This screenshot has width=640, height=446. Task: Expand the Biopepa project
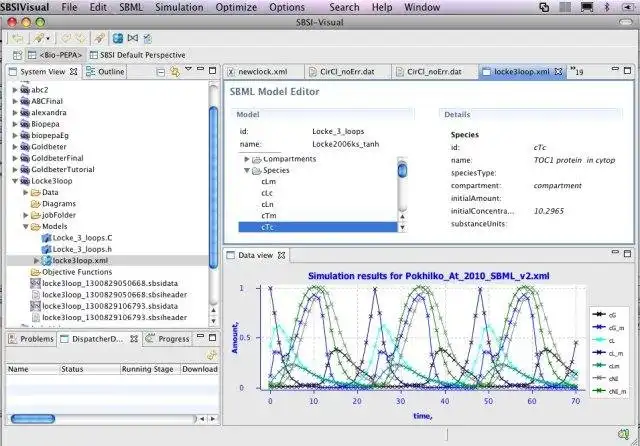point(15,124)
